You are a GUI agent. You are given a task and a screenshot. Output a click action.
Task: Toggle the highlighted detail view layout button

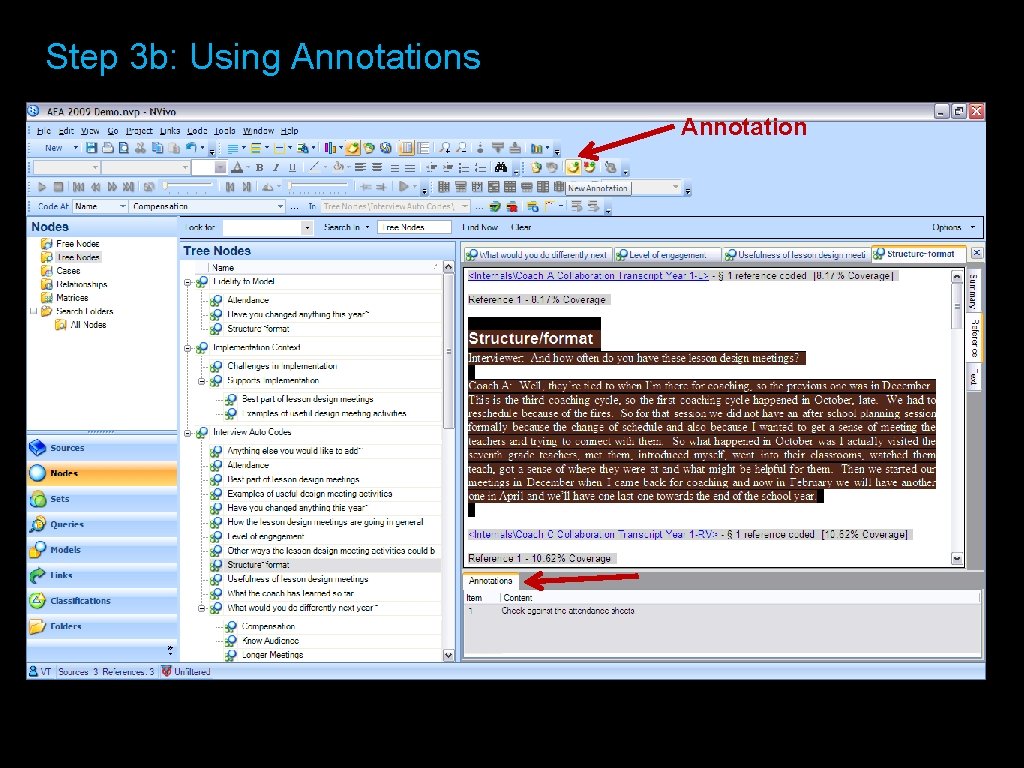406,148
